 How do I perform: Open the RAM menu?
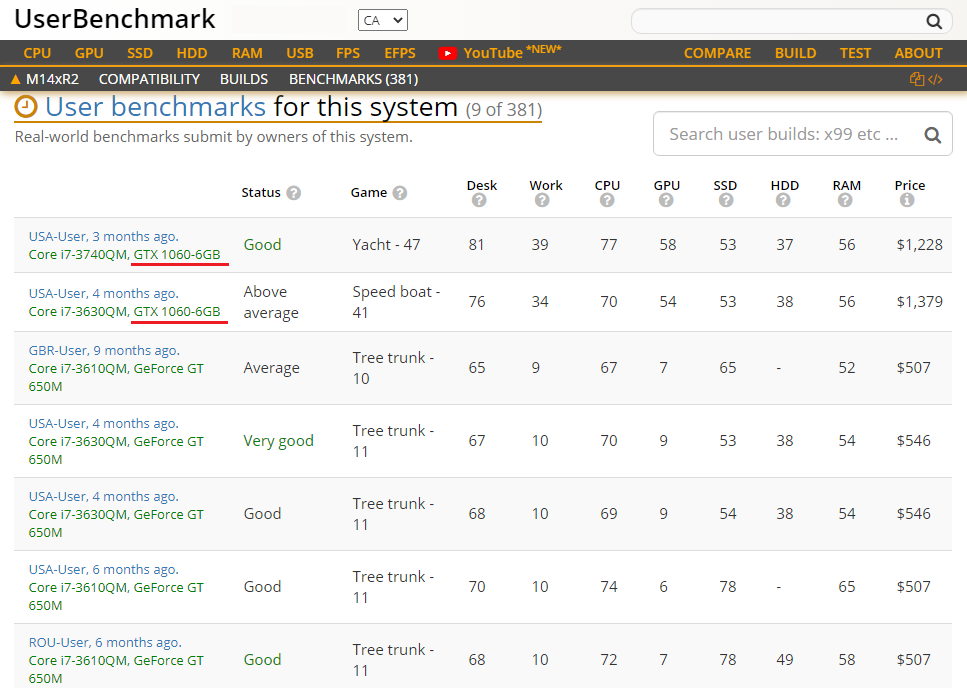coord(247,54)
